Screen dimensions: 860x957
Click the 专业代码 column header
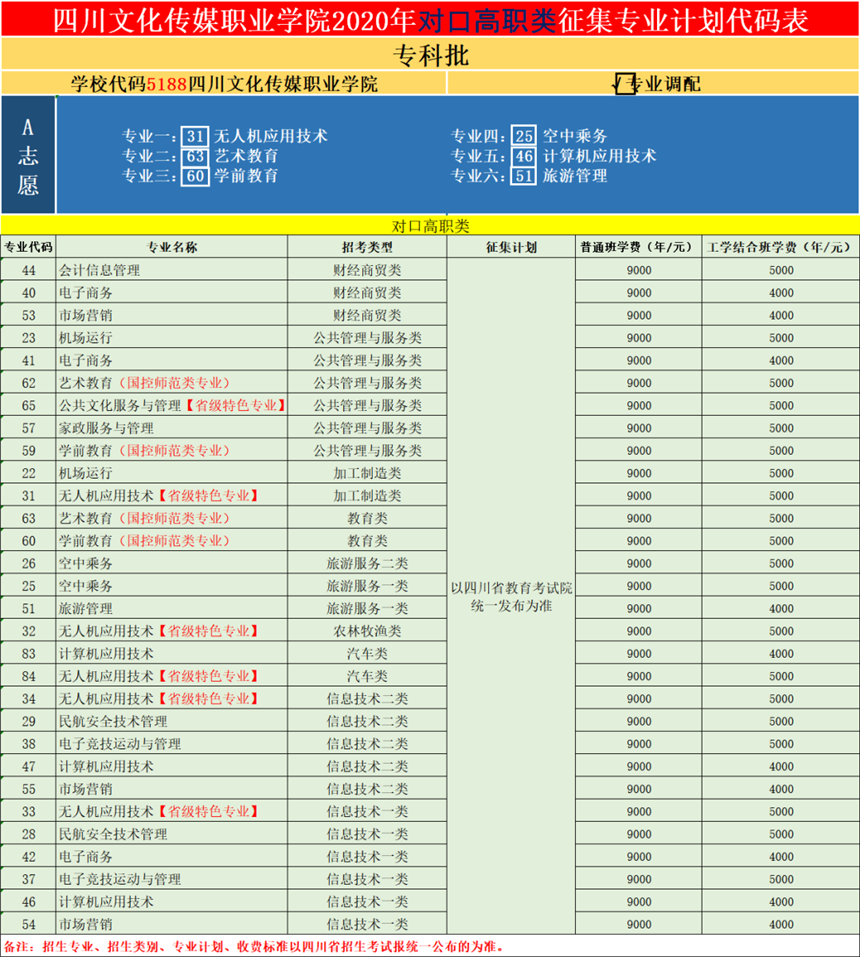point(28,247)
